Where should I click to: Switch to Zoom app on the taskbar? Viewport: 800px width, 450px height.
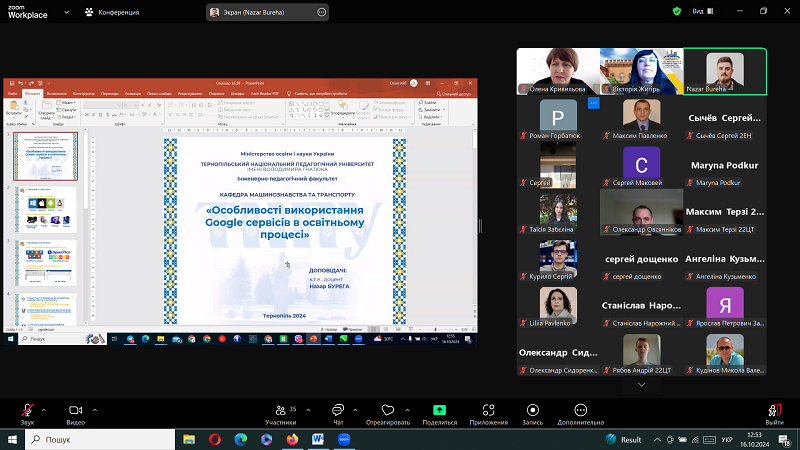click(344, 439)
